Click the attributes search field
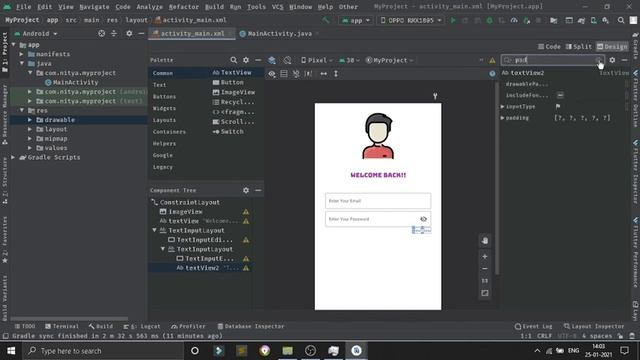The image size is (640, 360). pos(553,60)
